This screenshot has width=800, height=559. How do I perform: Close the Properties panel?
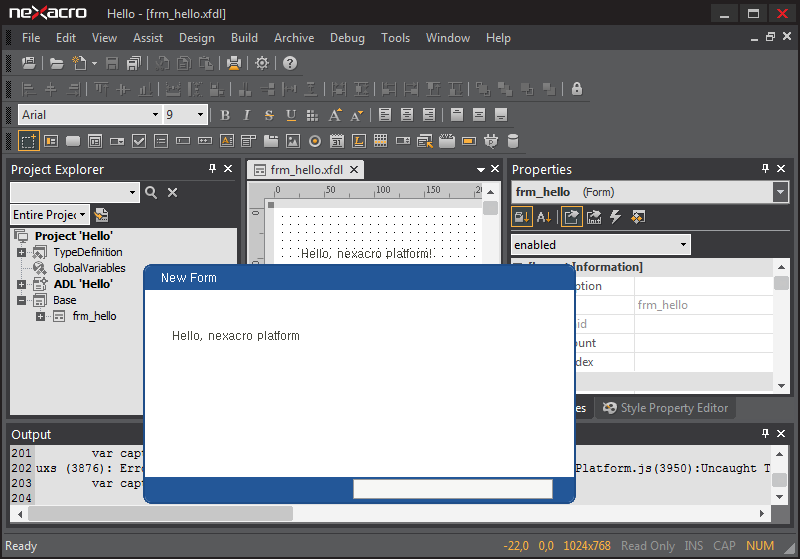point(781,168)
